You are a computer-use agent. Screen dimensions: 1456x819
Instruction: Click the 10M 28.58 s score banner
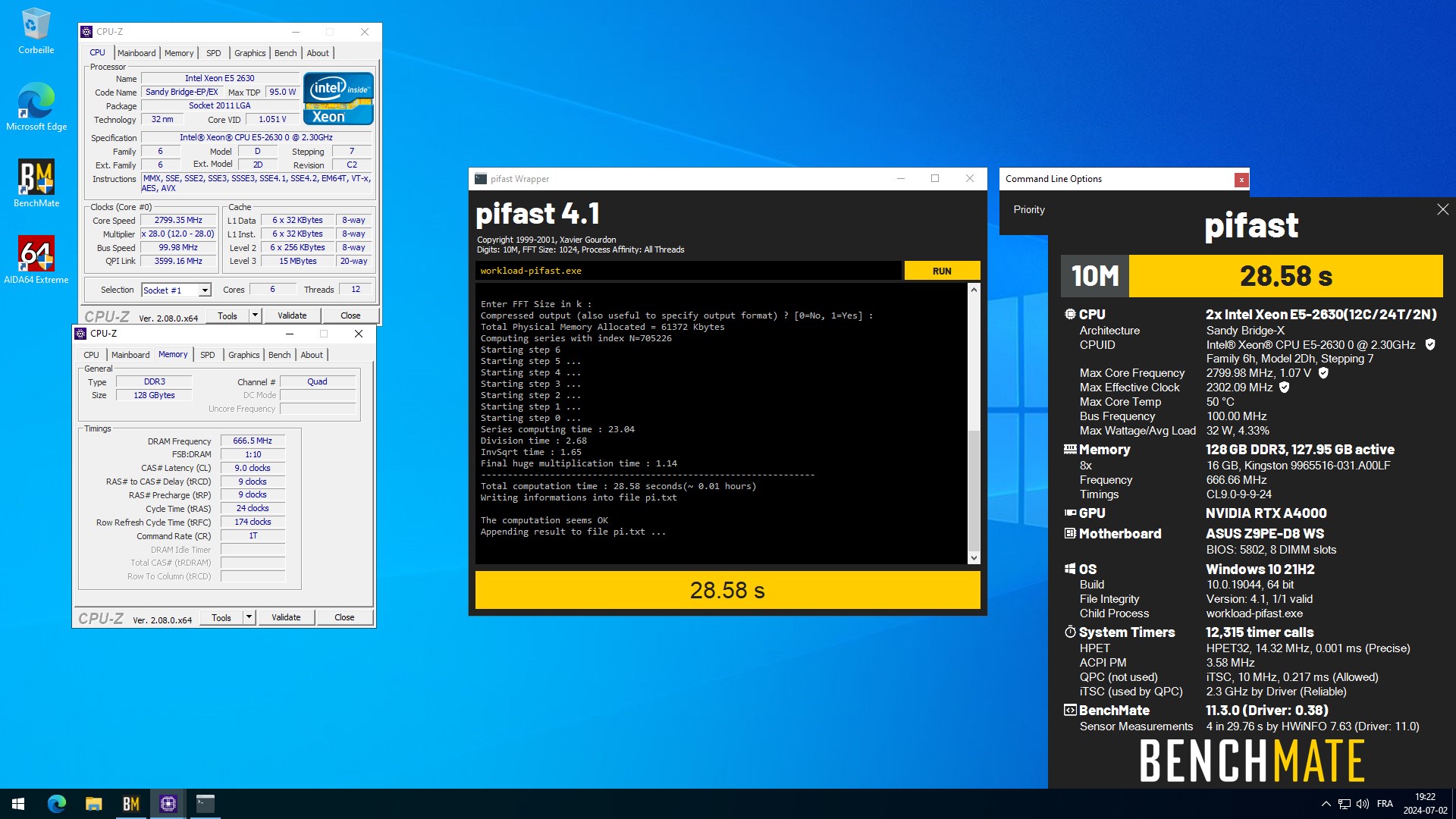point(1251,276)
